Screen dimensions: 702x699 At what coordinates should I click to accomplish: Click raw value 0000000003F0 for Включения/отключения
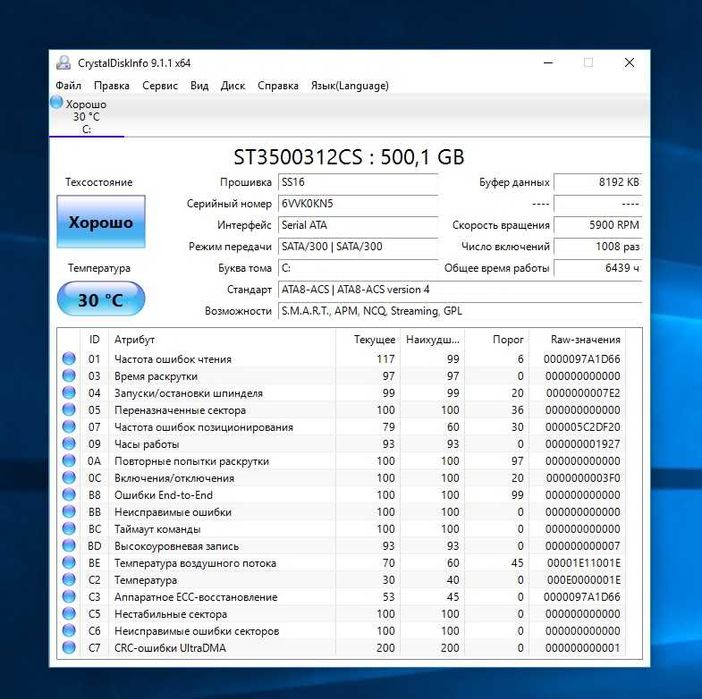tap(582, 478)
